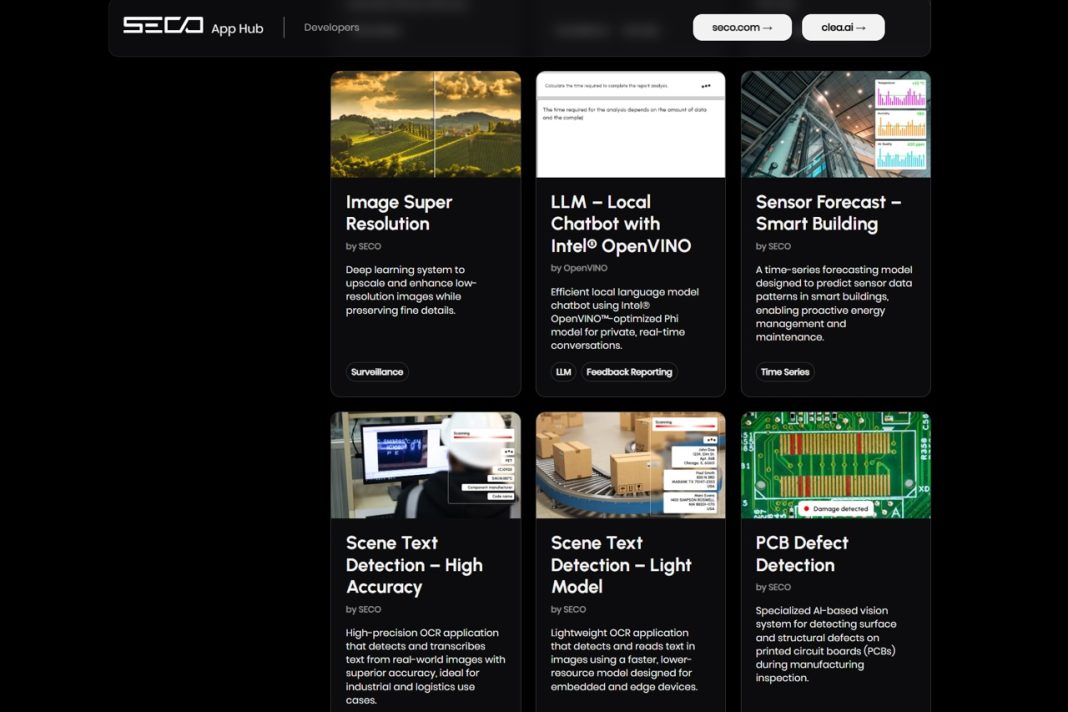Open Scene Text Detection Light Model app

pos(621,565)
